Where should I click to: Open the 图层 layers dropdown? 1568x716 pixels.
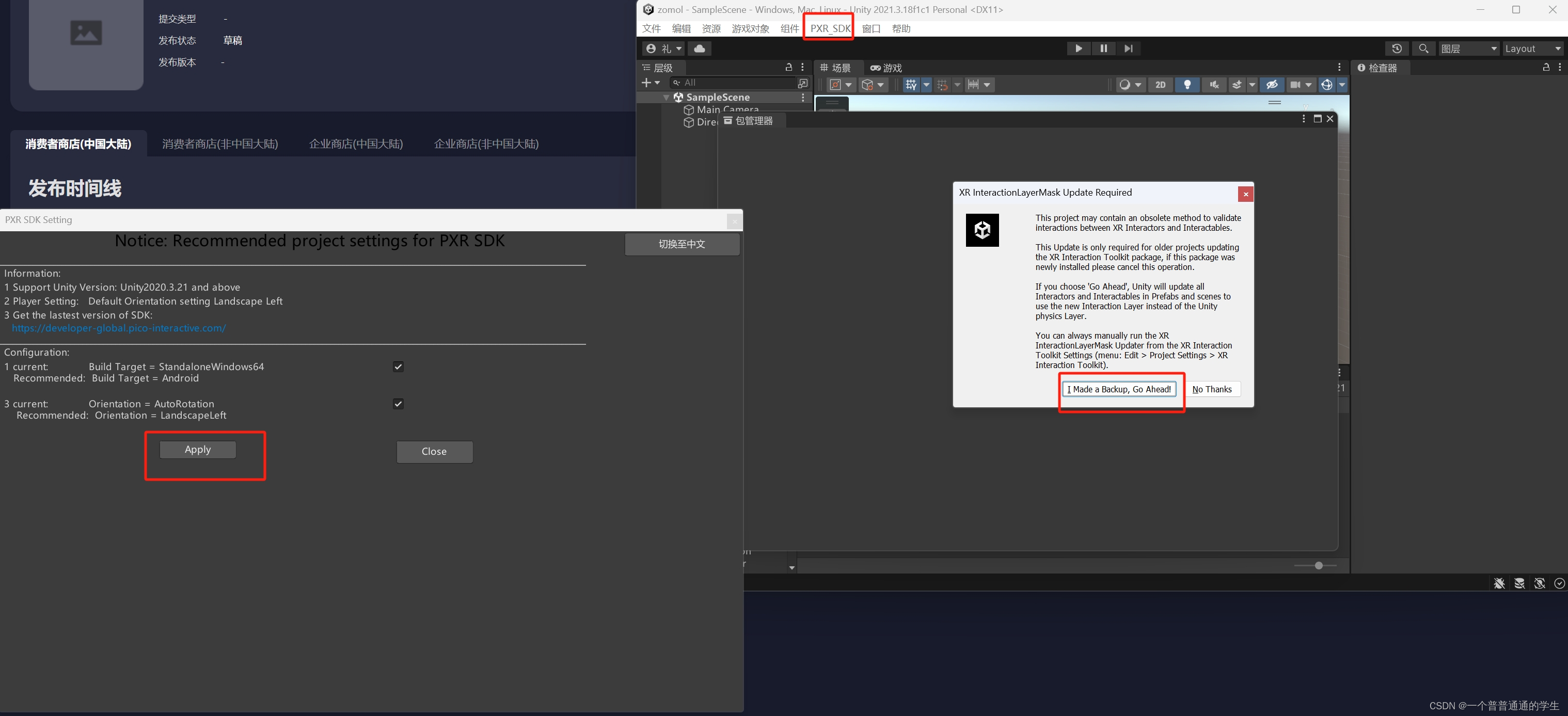click(1468, 49)
